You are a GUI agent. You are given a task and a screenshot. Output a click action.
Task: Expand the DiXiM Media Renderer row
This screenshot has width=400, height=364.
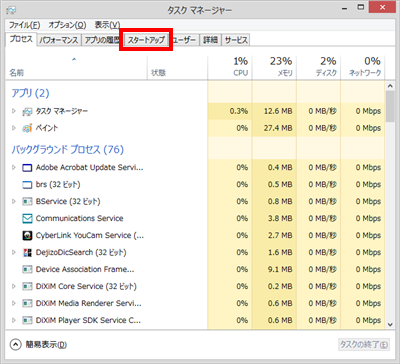(x=14, y=303)
